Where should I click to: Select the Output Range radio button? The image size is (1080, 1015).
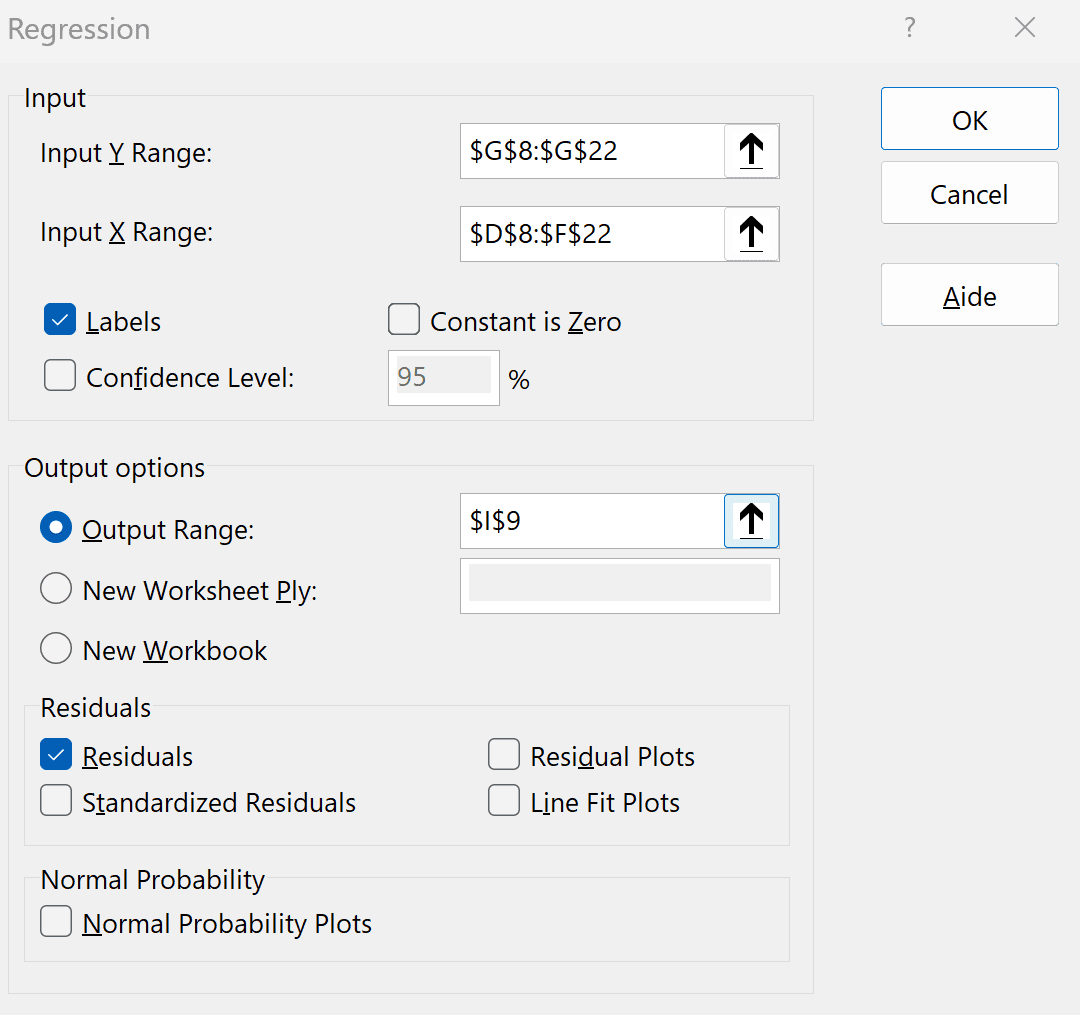[x=56, y=529]
